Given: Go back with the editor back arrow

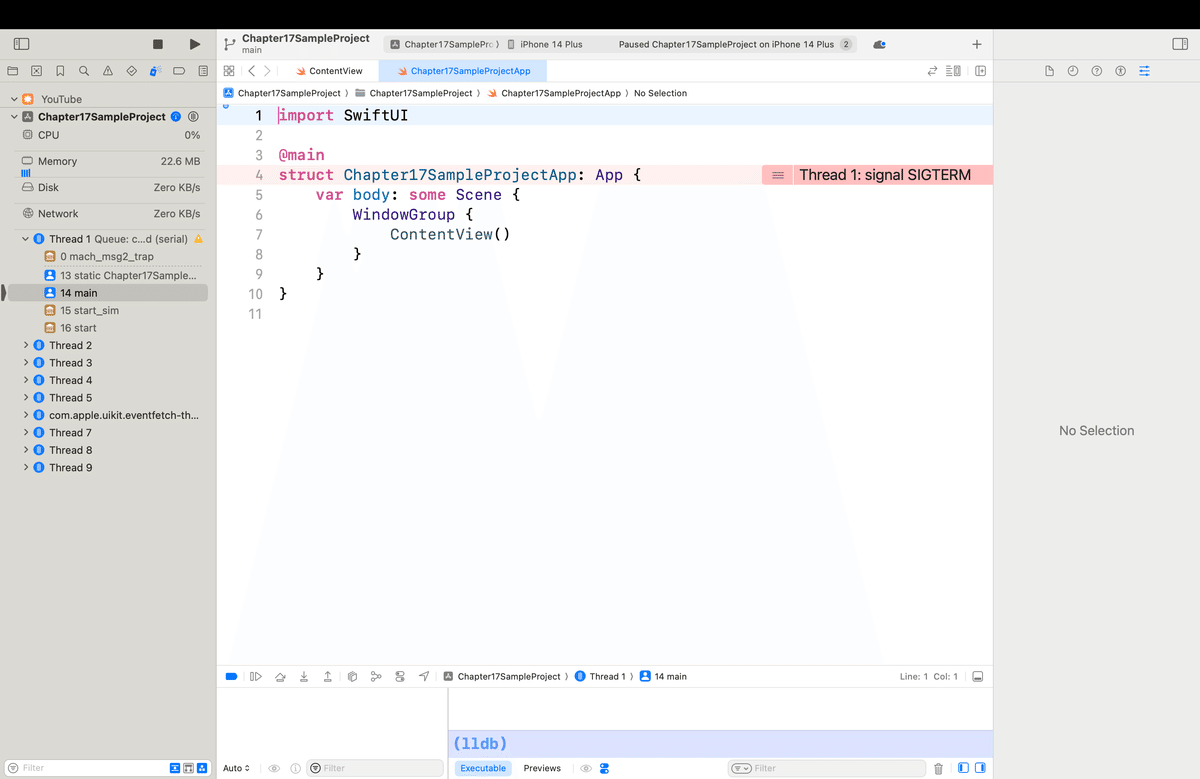Looking at the screenshot, I should [x=252, y=71].
